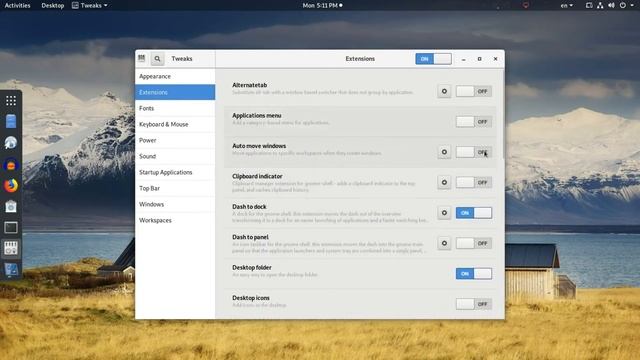Open Keyboard & Mouse settings
This screenshot has width=640, height=360.
(x=175, y=124)
